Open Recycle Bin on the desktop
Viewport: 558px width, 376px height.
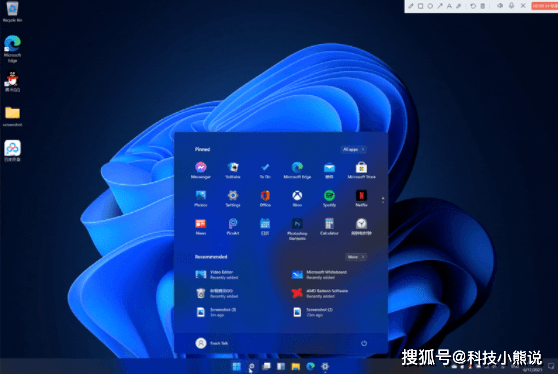pyautogui.click(x=12, y=11)
